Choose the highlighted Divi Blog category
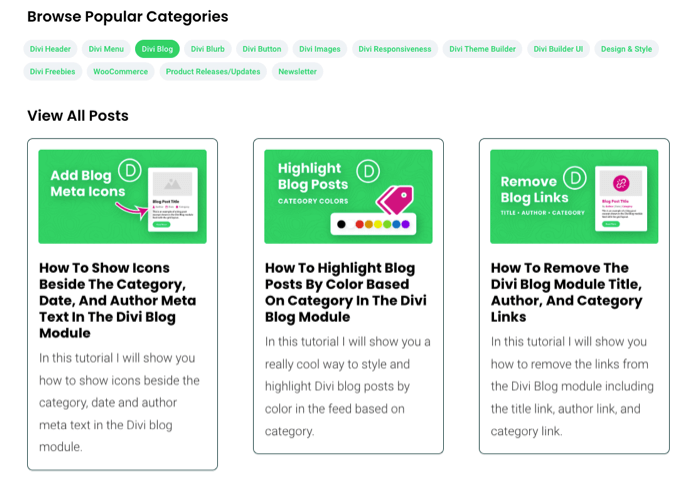 157,48
